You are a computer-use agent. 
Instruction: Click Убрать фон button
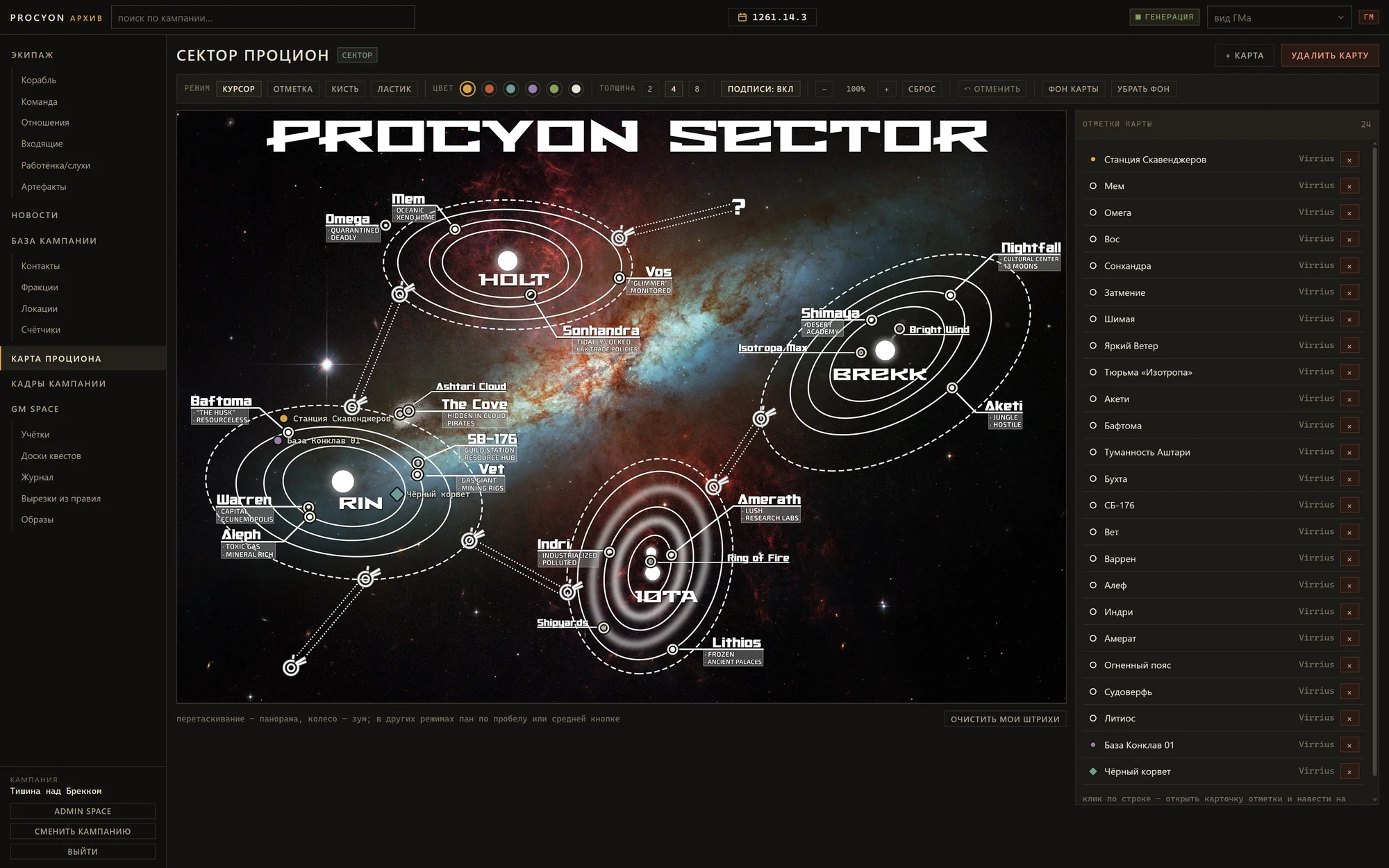pos(1143,89)
